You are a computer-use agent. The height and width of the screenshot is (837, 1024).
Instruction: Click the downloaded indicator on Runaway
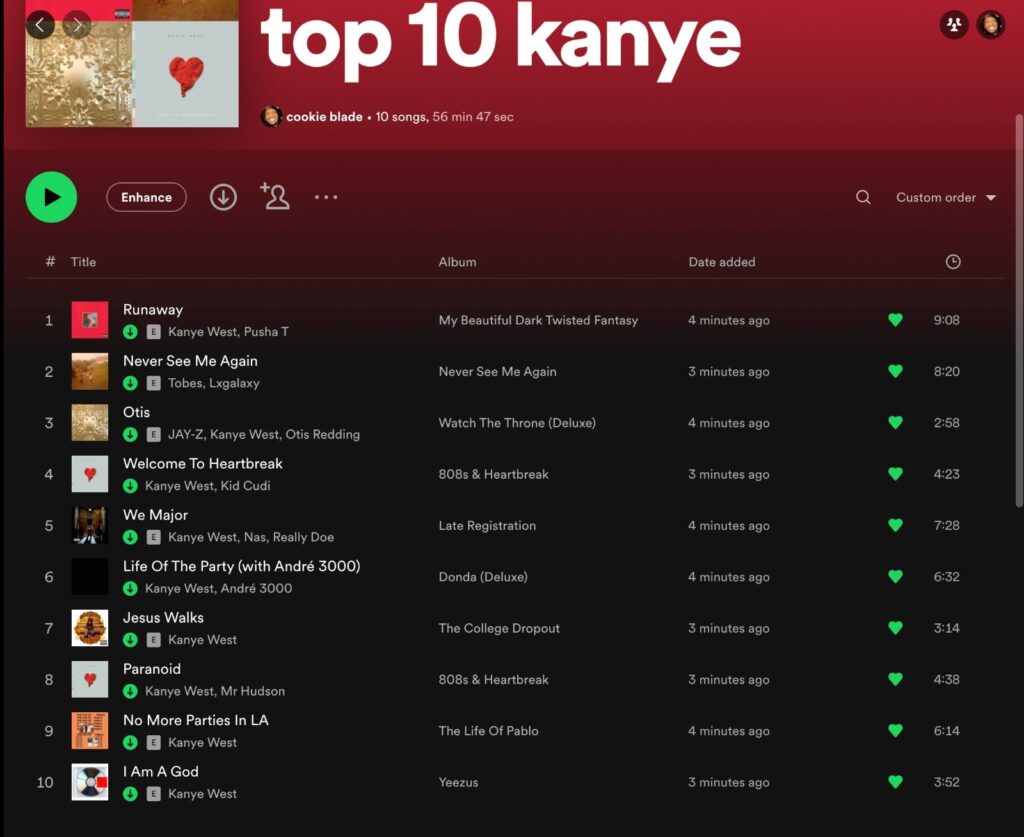131,332
